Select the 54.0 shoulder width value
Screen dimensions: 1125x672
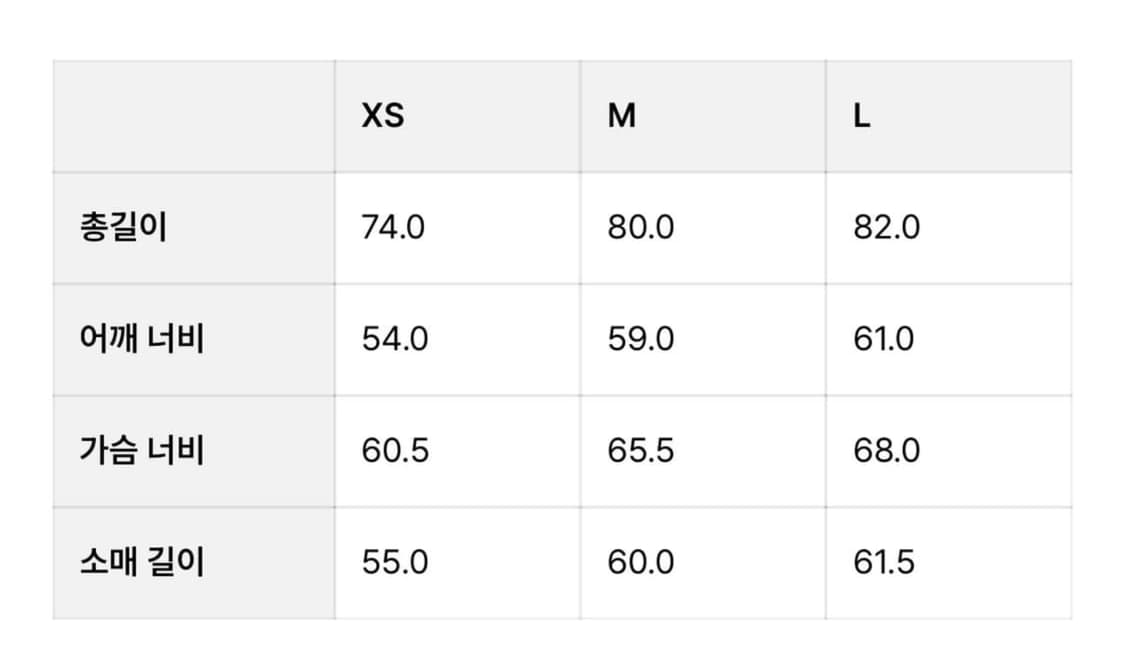coord(395,340)
